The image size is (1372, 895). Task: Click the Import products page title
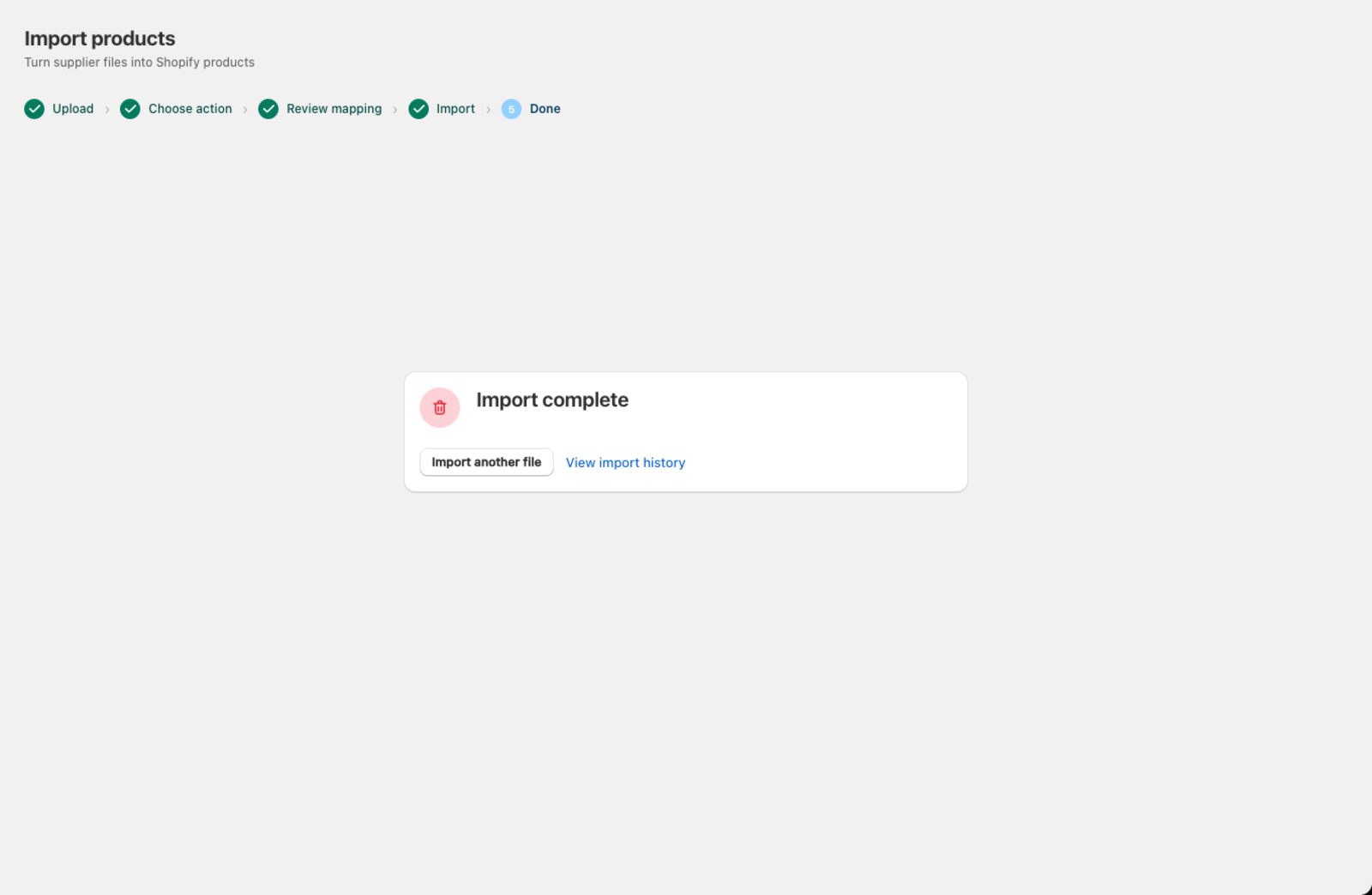pyautogui.click(x=99, y=39)
